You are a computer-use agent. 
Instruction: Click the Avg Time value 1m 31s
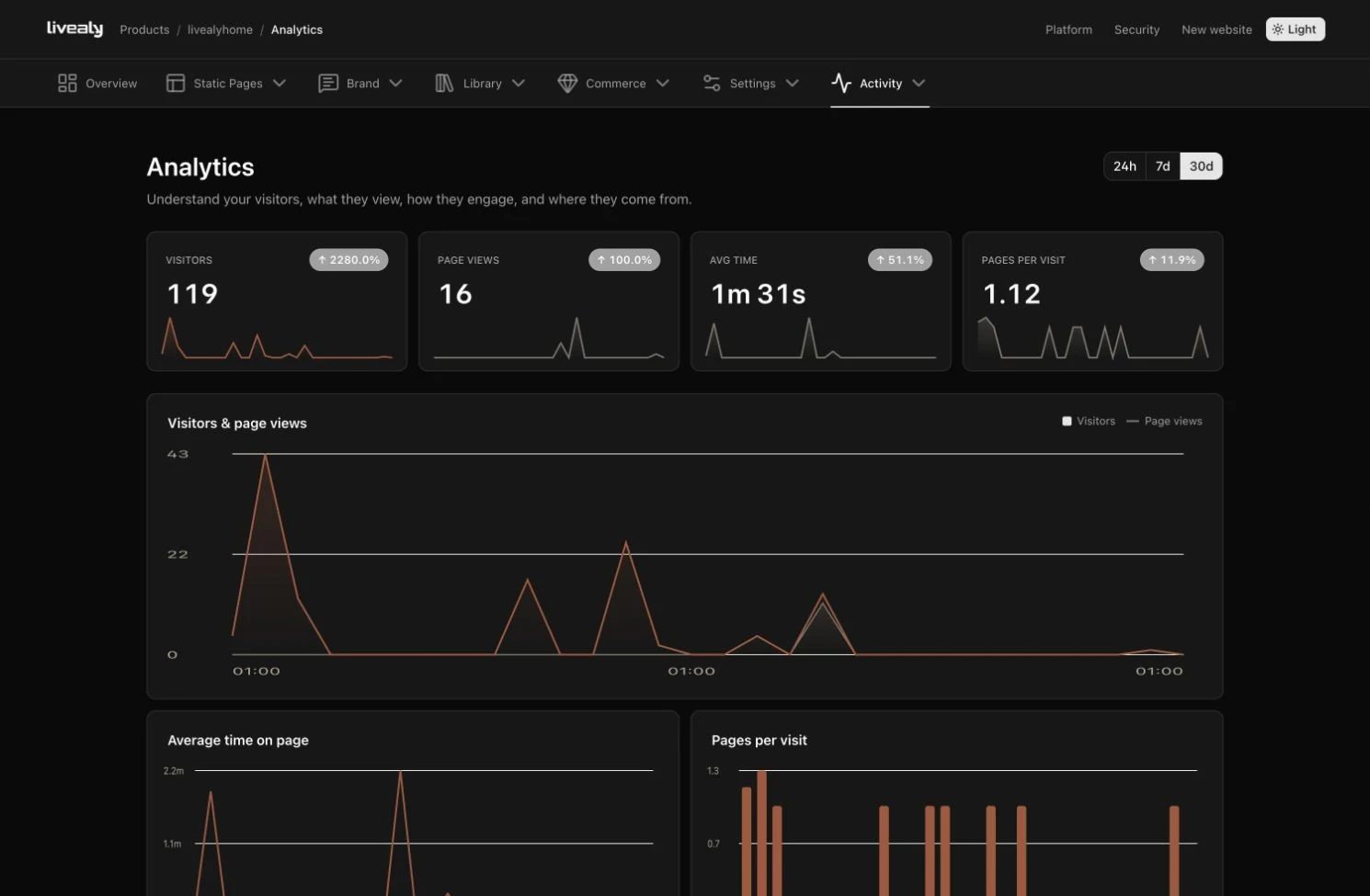click(759, 294)
